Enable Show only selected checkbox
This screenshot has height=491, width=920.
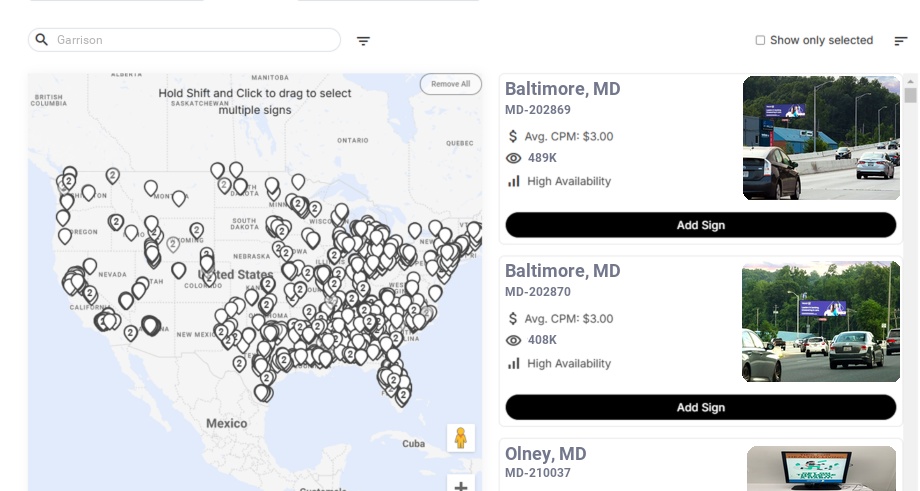pyautogui.click(x=760, y=41)
